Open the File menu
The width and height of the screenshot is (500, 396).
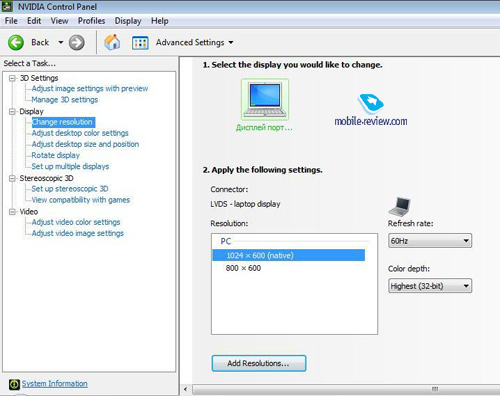coord(11,21)
